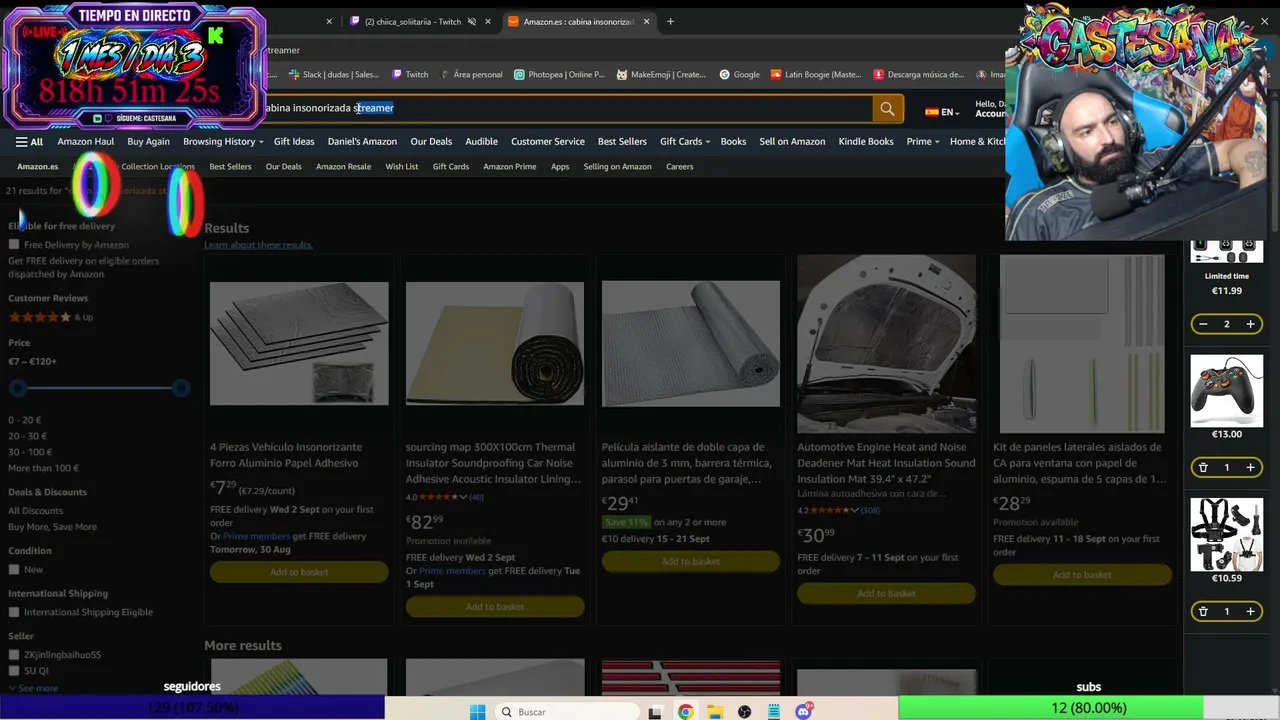Open the Xbox-style controller basket thumbnail
The width and height of the screenshot is (1280, 720).
[1227, 391]
